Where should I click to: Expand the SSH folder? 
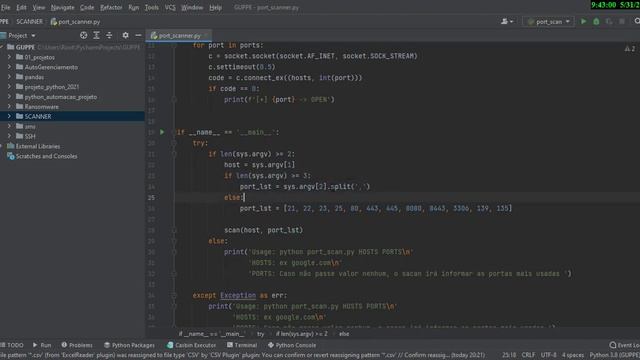point(9,136)
